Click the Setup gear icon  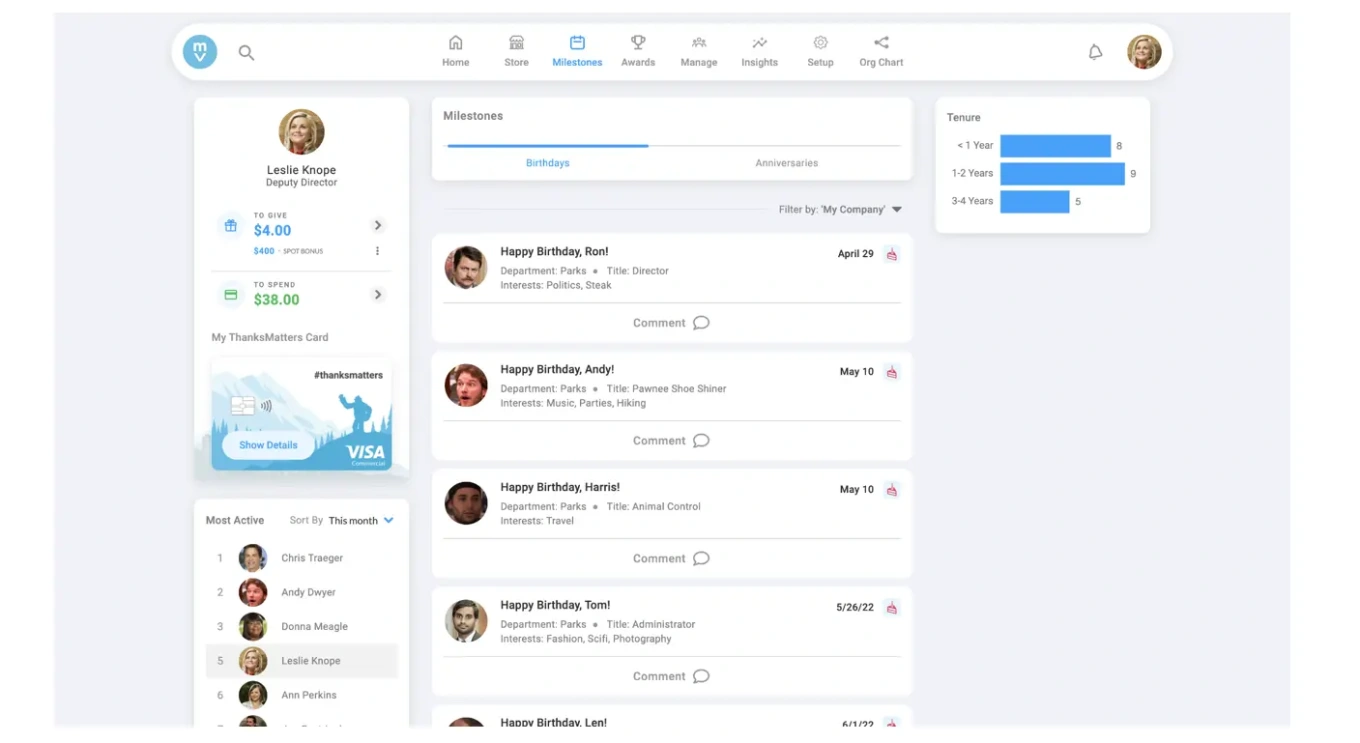820,43
